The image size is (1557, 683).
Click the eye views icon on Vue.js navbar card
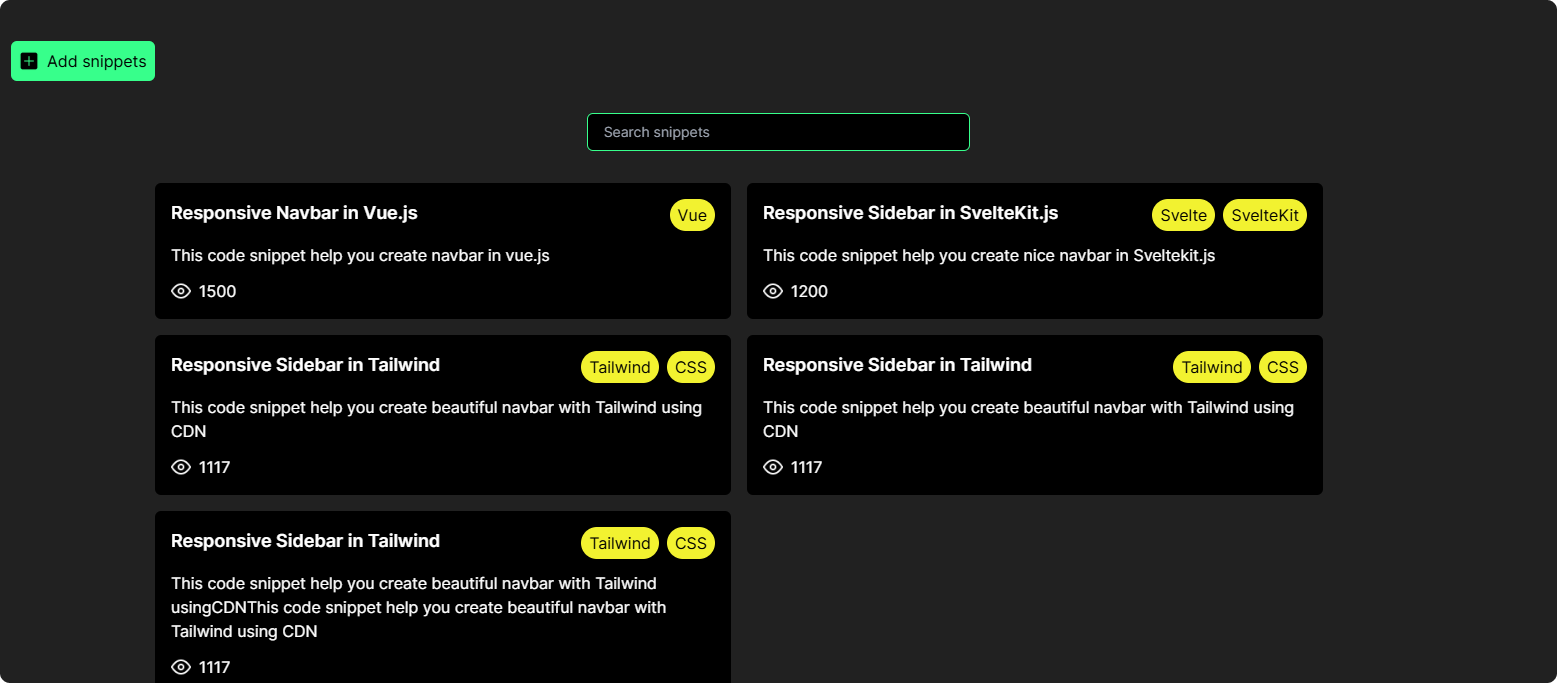coord(181,291)
